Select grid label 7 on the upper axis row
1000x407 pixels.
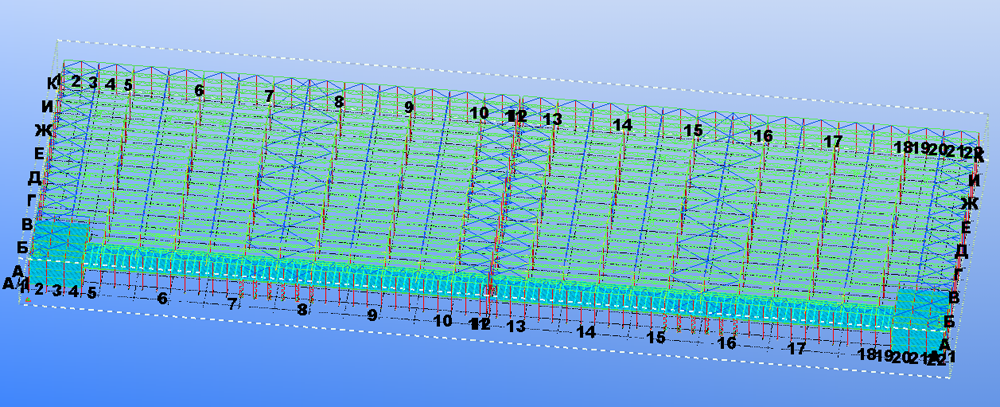click(269, 96)
